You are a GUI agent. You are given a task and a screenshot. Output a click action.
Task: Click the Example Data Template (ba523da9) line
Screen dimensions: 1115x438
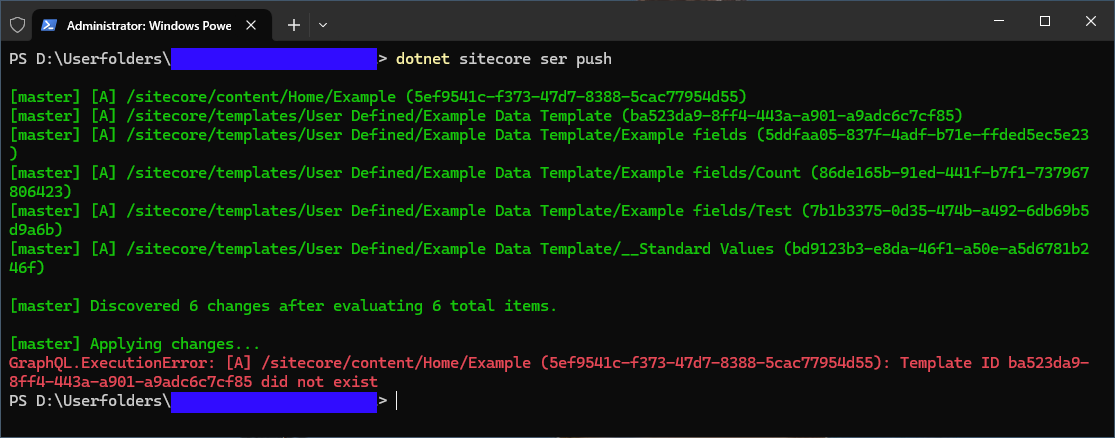486,115
